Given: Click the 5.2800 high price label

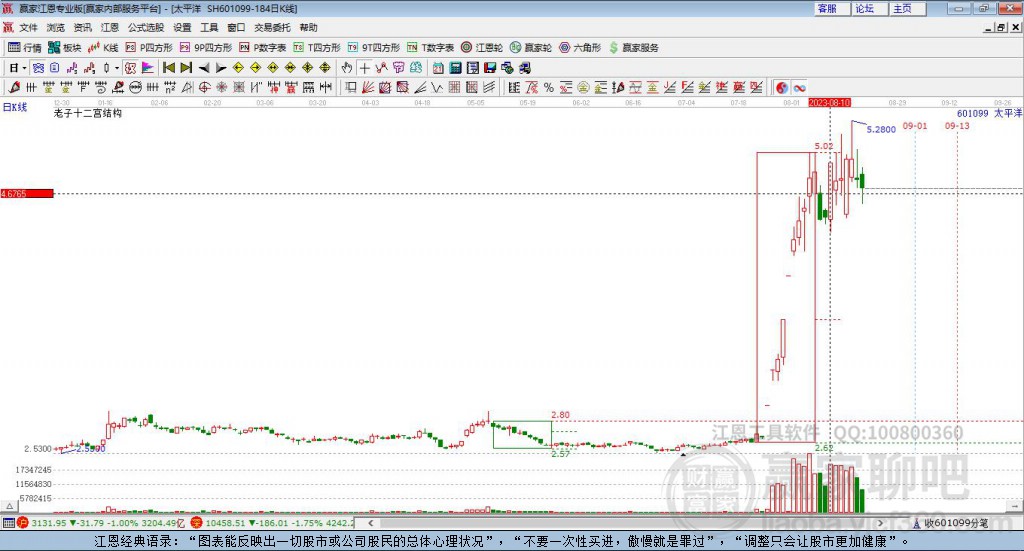Looking at the screenshot, I should 881,129.
